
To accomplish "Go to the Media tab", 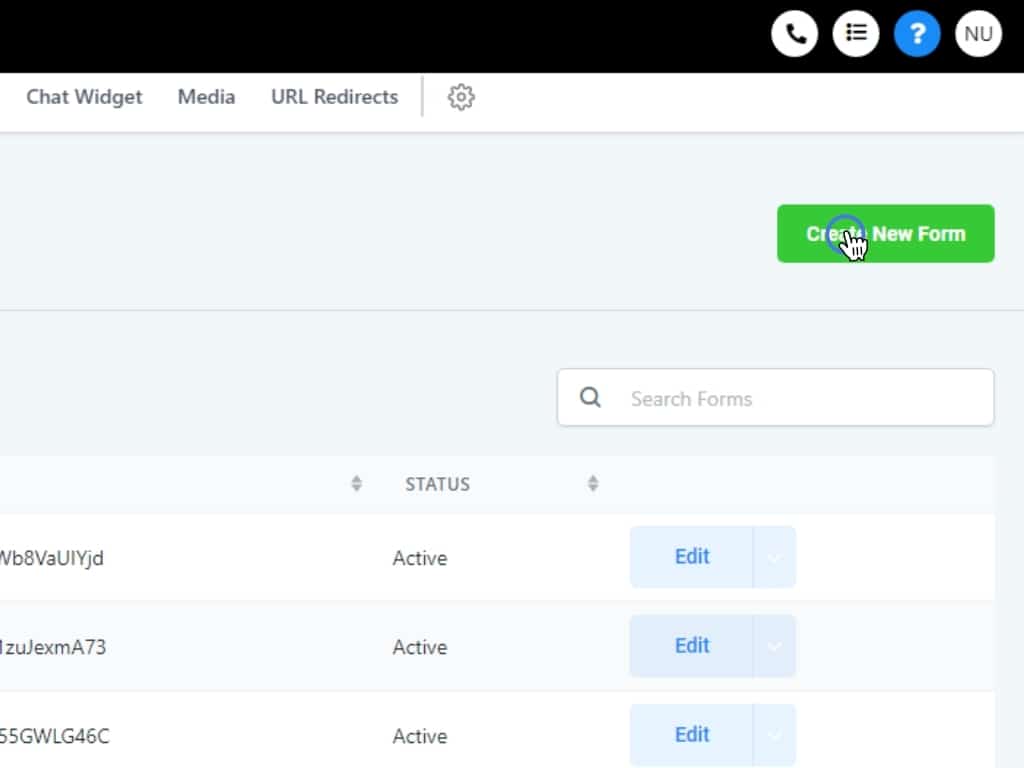I will pos(206,97).
